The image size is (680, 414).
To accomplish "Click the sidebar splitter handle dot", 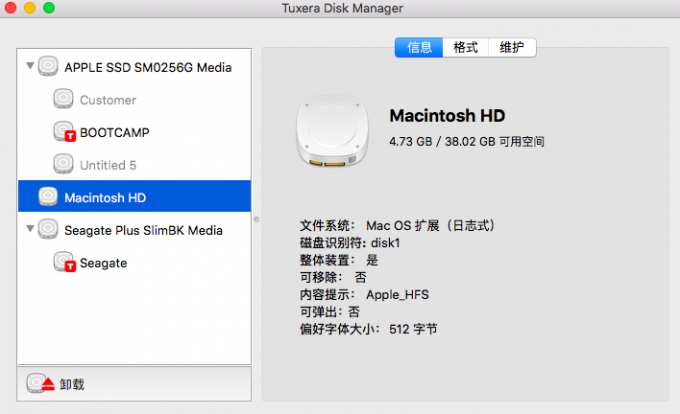I will 256,219.
